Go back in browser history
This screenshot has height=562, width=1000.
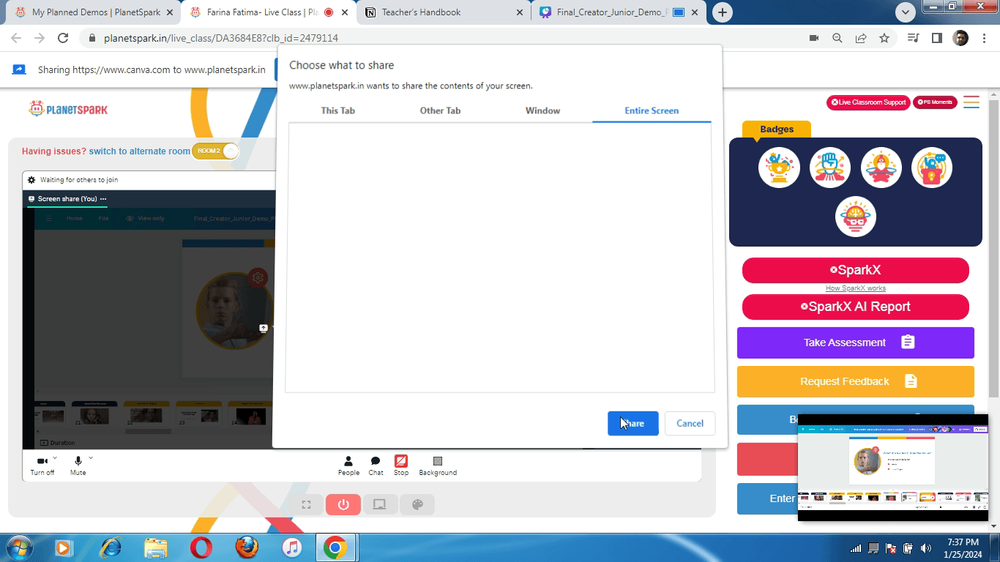click(x=16, y=38)
